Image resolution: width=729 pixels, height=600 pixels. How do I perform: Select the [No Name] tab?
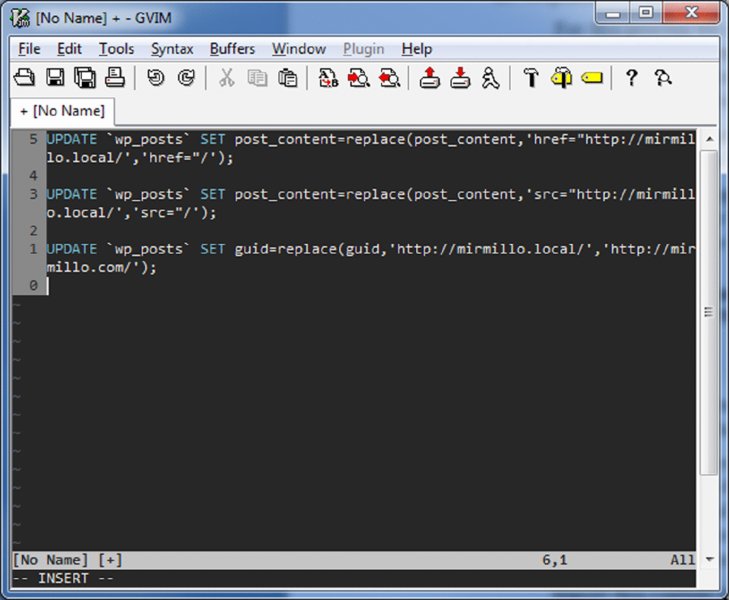tap(62, 111)
